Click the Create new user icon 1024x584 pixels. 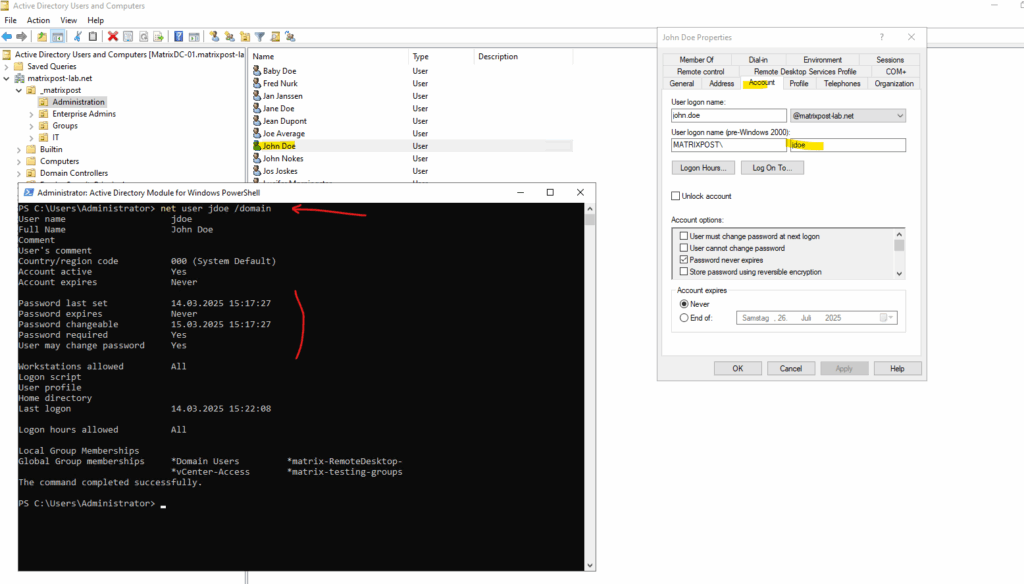pyautogui.click(x=214, y=37)
